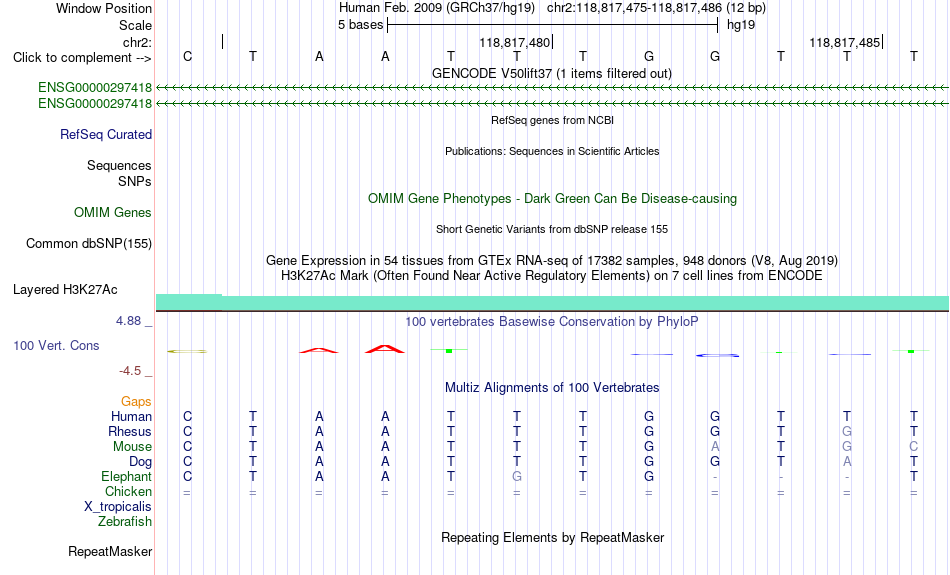Click 'Repeating Elements by RepeatMasker' title
Viewport: 950px width, 575px height.
[552, 537]
